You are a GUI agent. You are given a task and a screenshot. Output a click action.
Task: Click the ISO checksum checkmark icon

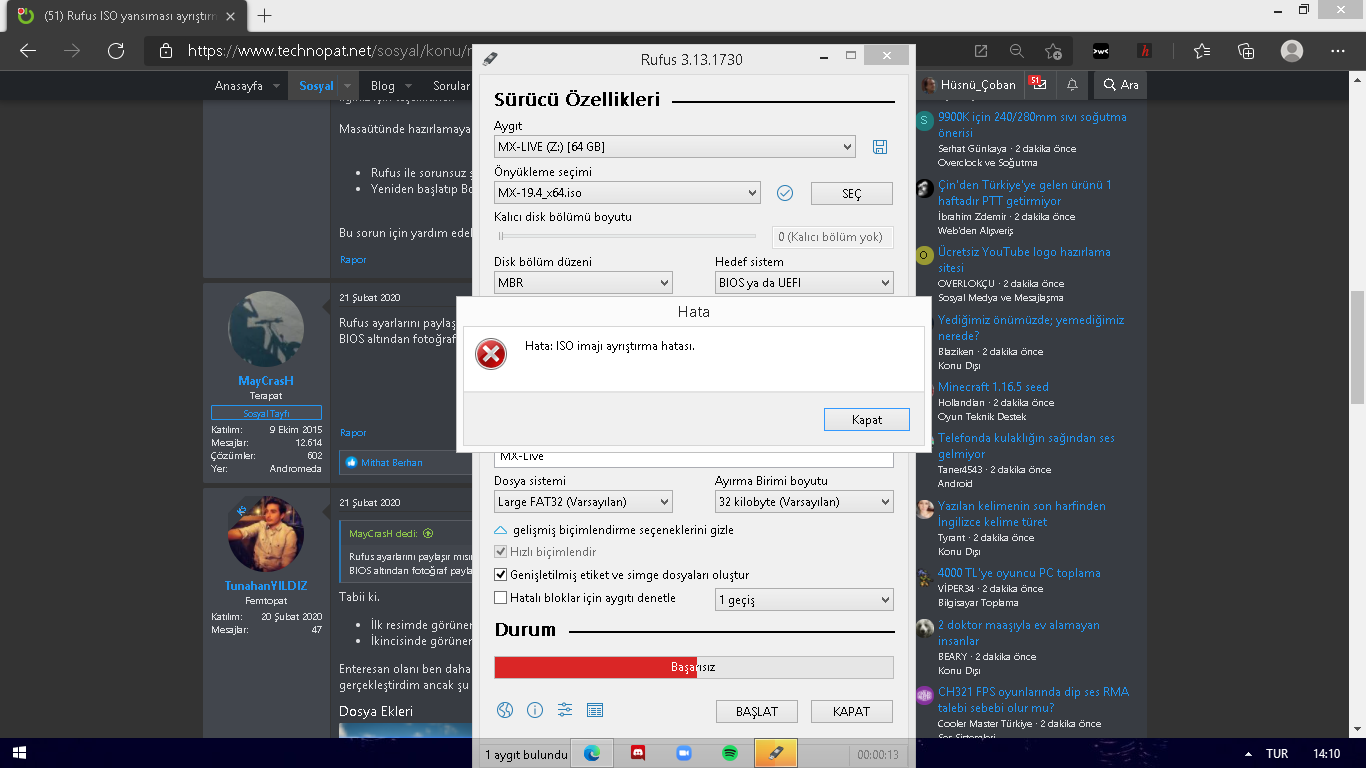[785, 193]
